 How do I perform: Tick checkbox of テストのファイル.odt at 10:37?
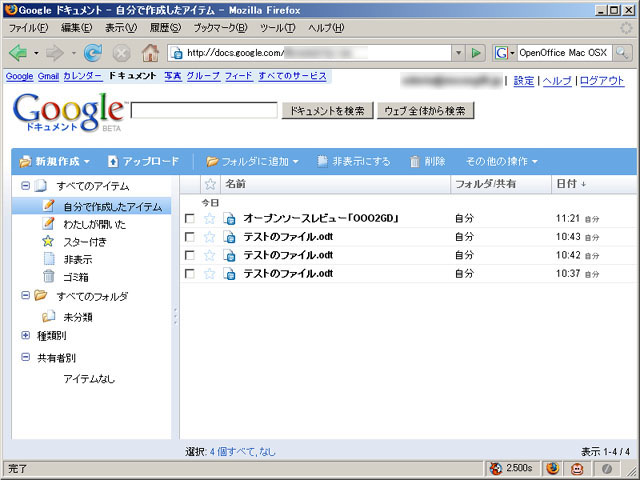coord(190,273)
